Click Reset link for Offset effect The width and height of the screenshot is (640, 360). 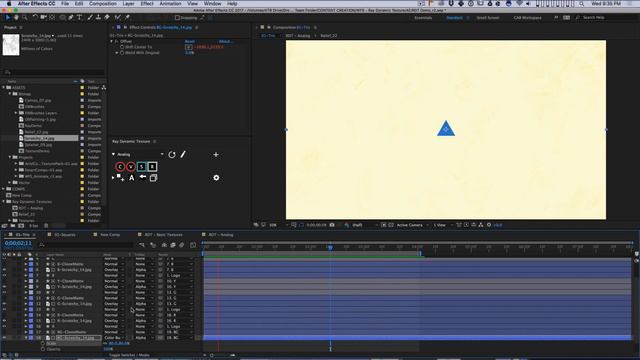pos(189,41)
